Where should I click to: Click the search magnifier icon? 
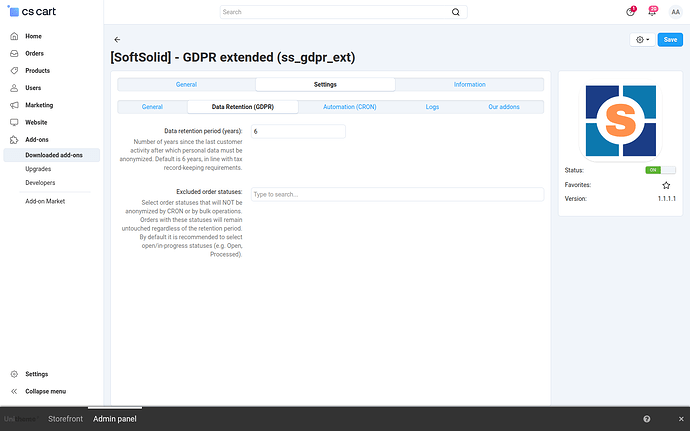click(456, 12)
